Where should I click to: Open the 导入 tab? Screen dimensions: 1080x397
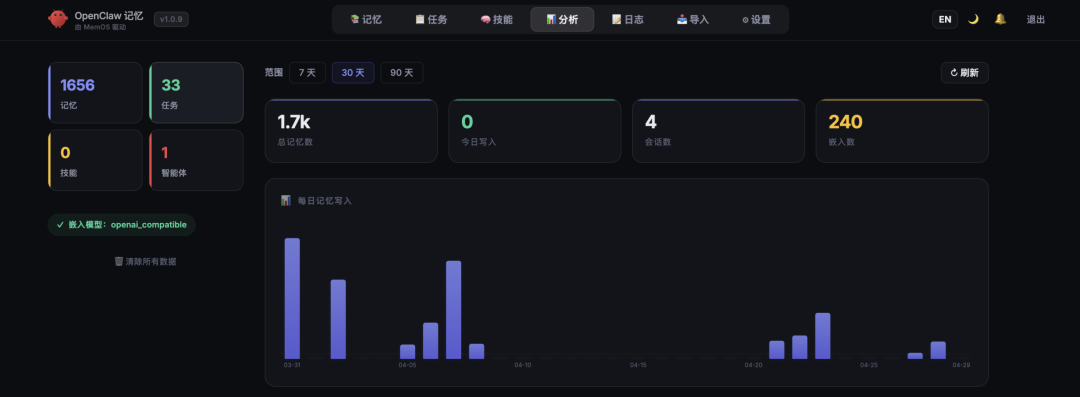693,19
